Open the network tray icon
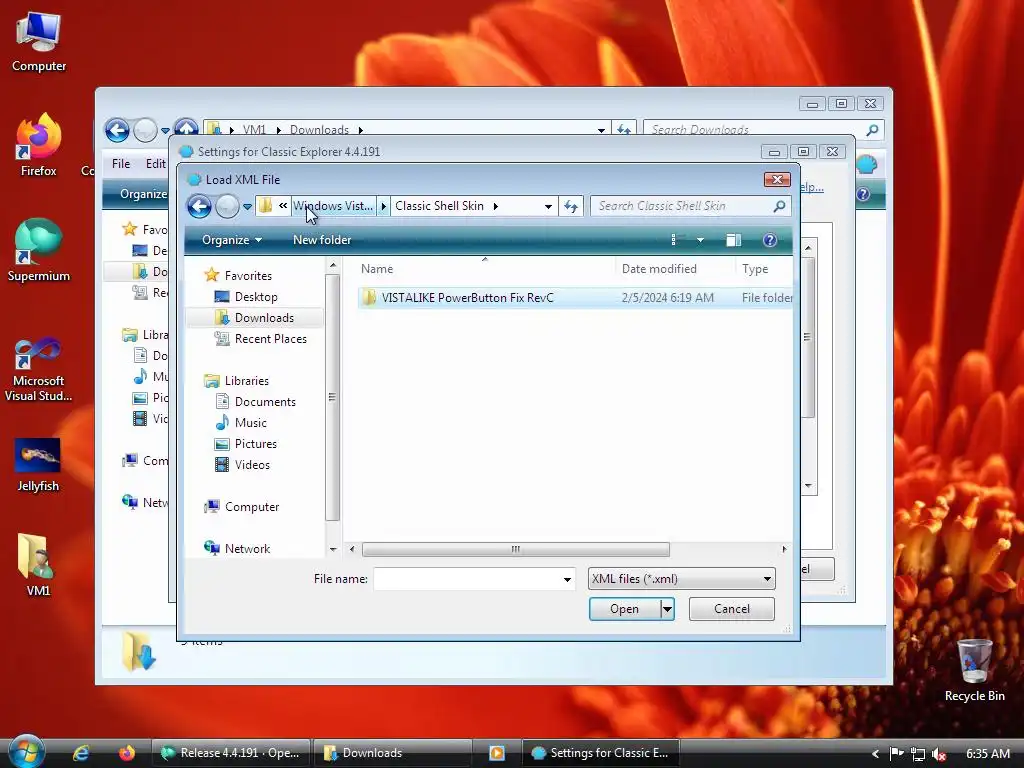This screenshot has height=768, width=1024. click(918, 753)
